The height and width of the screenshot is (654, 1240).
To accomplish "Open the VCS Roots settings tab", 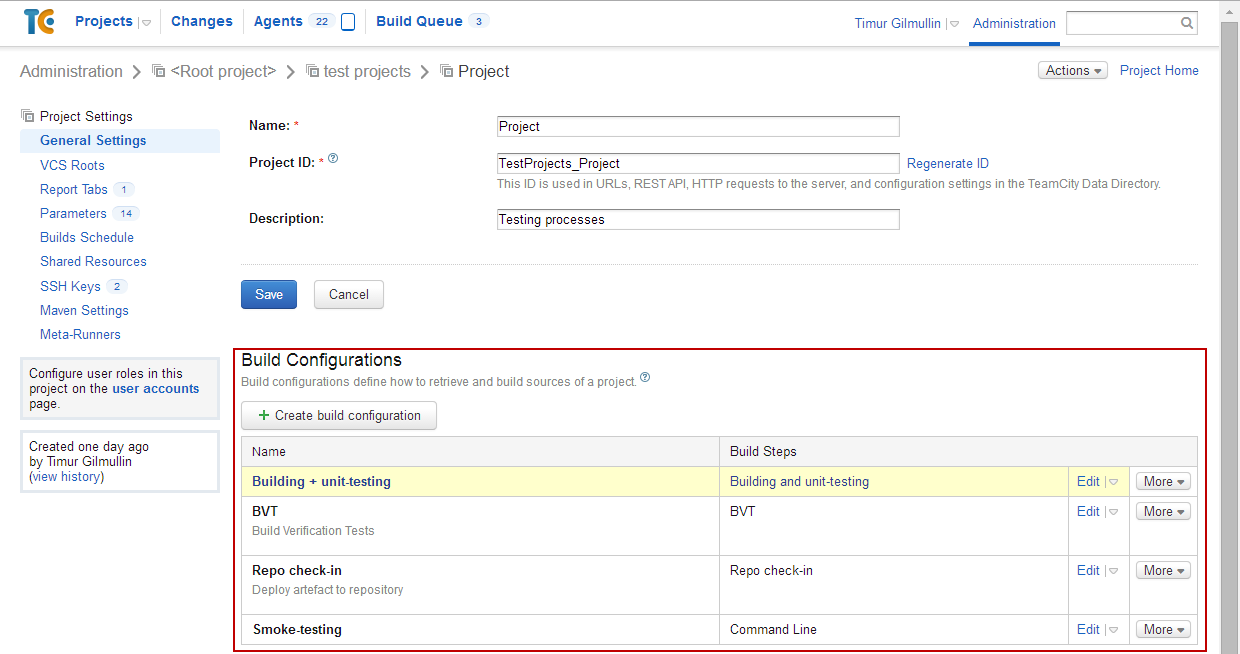I will [72, 165].
